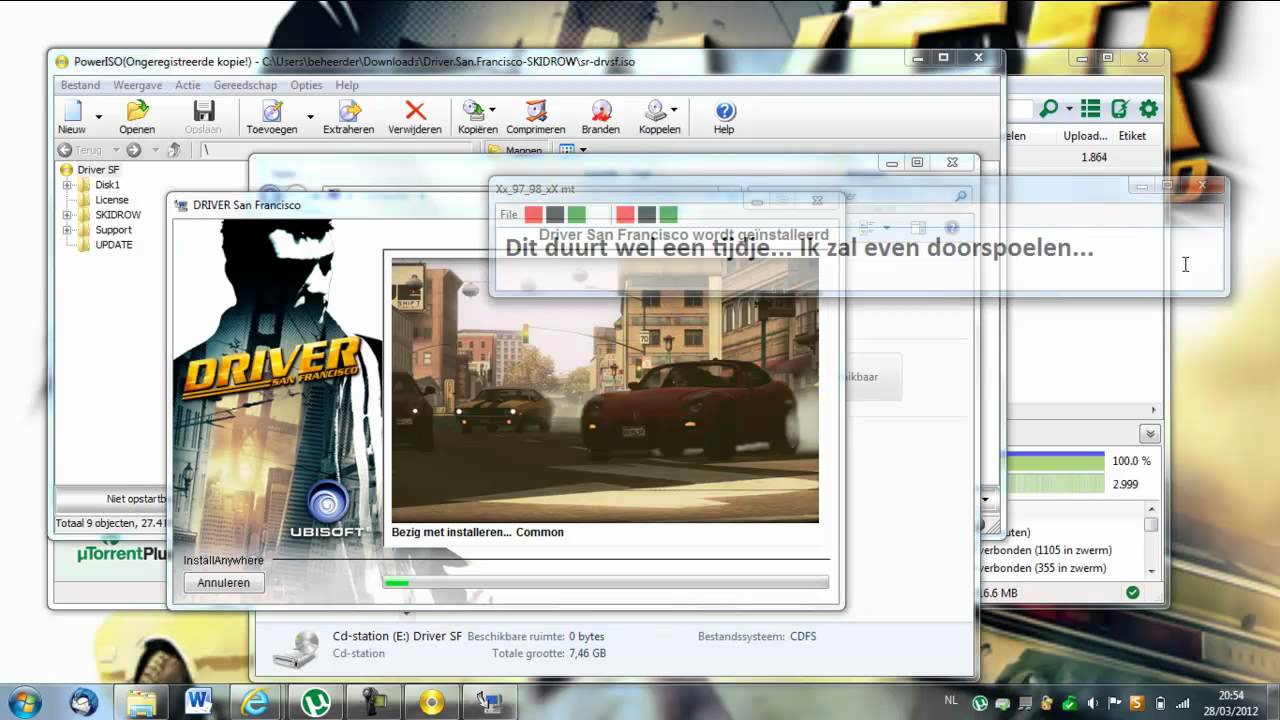Image resolution: width=1280 pixels, height=720 pixels.
Task: Expand the Disk1 folder in tree
Action: [67, 185]
